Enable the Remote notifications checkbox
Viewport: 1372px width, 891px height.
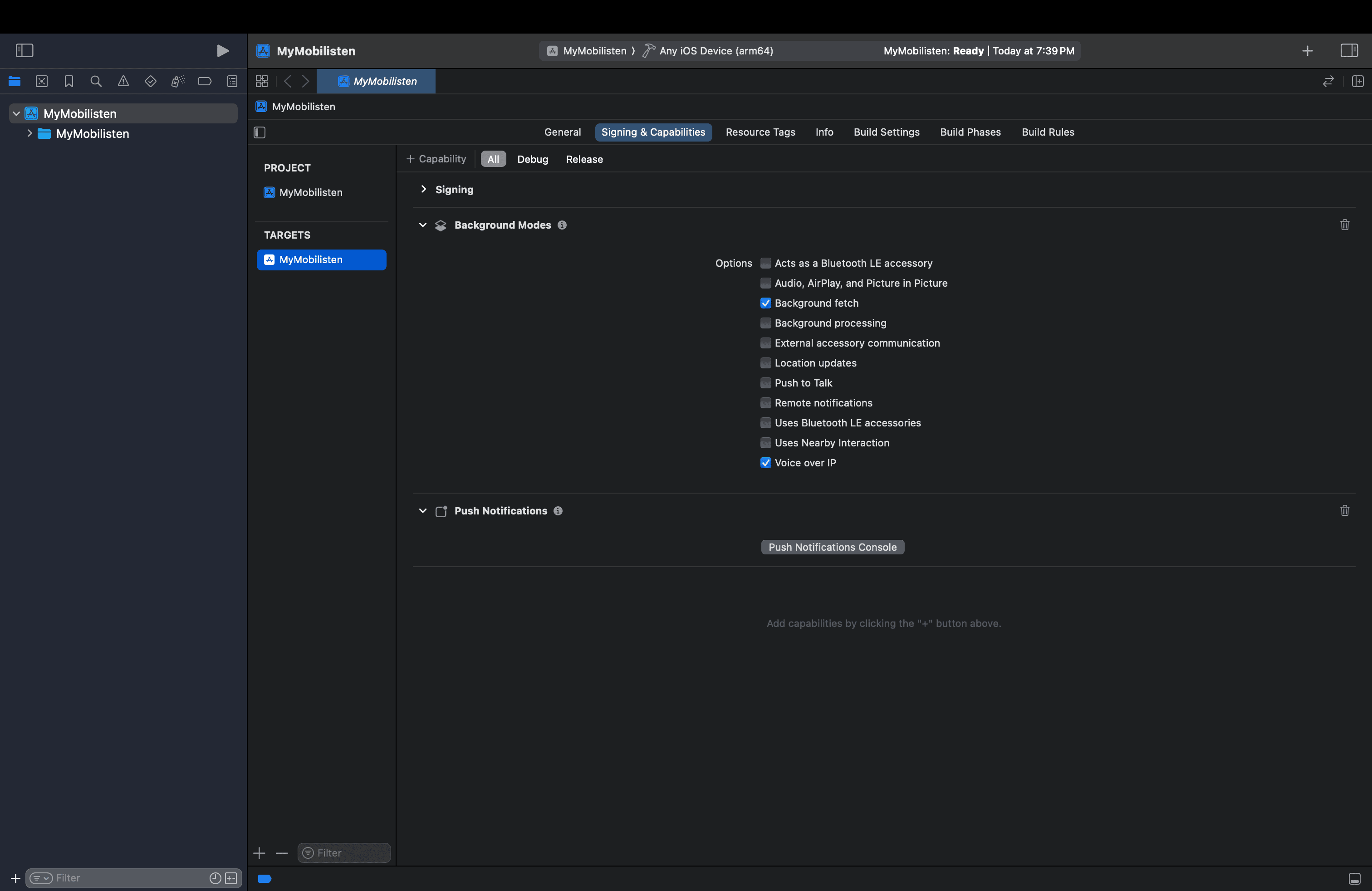coord(765,403)
